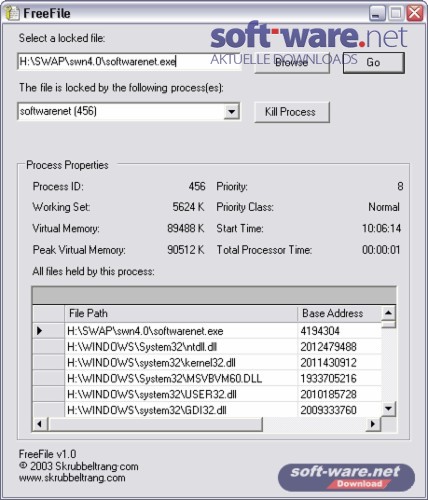Click the left arrow of the horizontal scrollbar
The height and width of the screenshot is (500, 428).
tap(40, 424)
